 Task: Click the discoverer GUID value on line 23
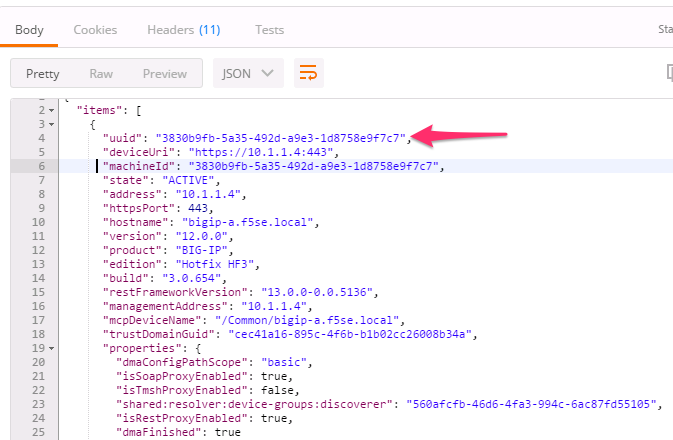tap(531, 404)
